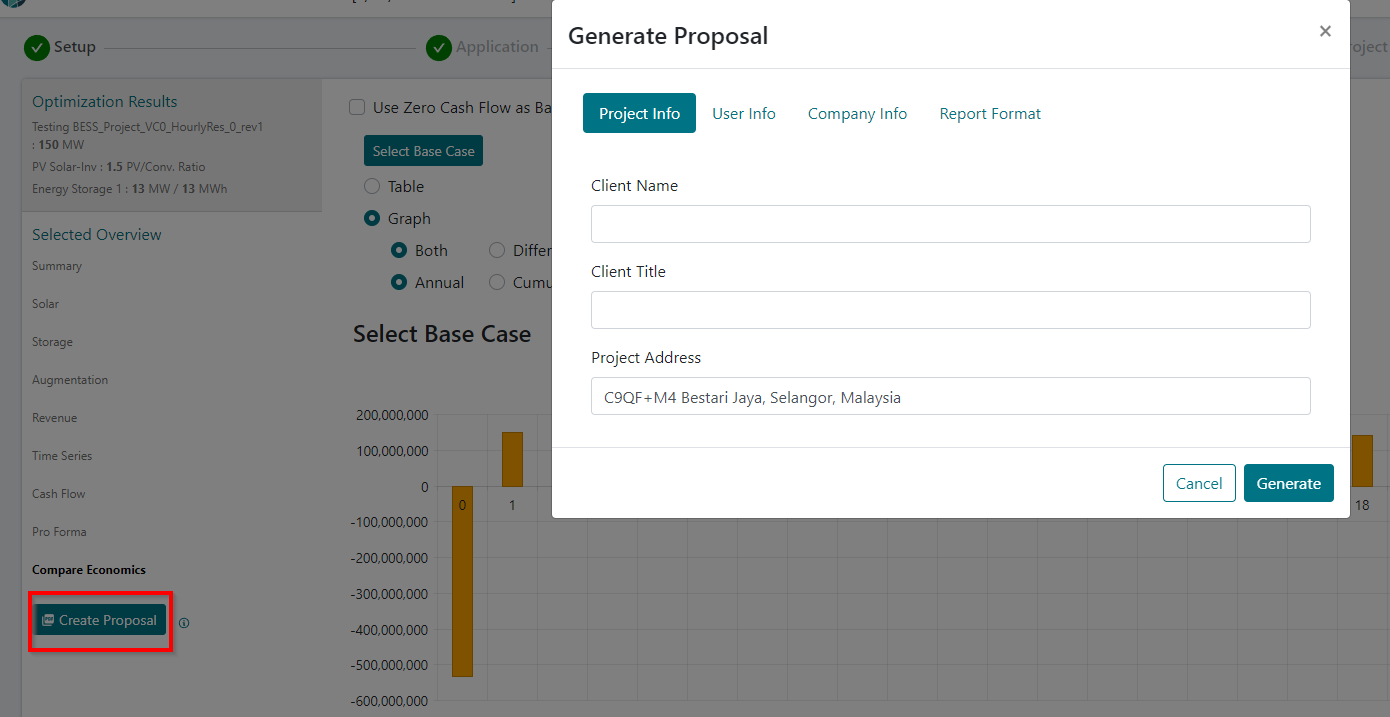
Task: Open the Revenue overview item
Action: [x=54, y=418]
